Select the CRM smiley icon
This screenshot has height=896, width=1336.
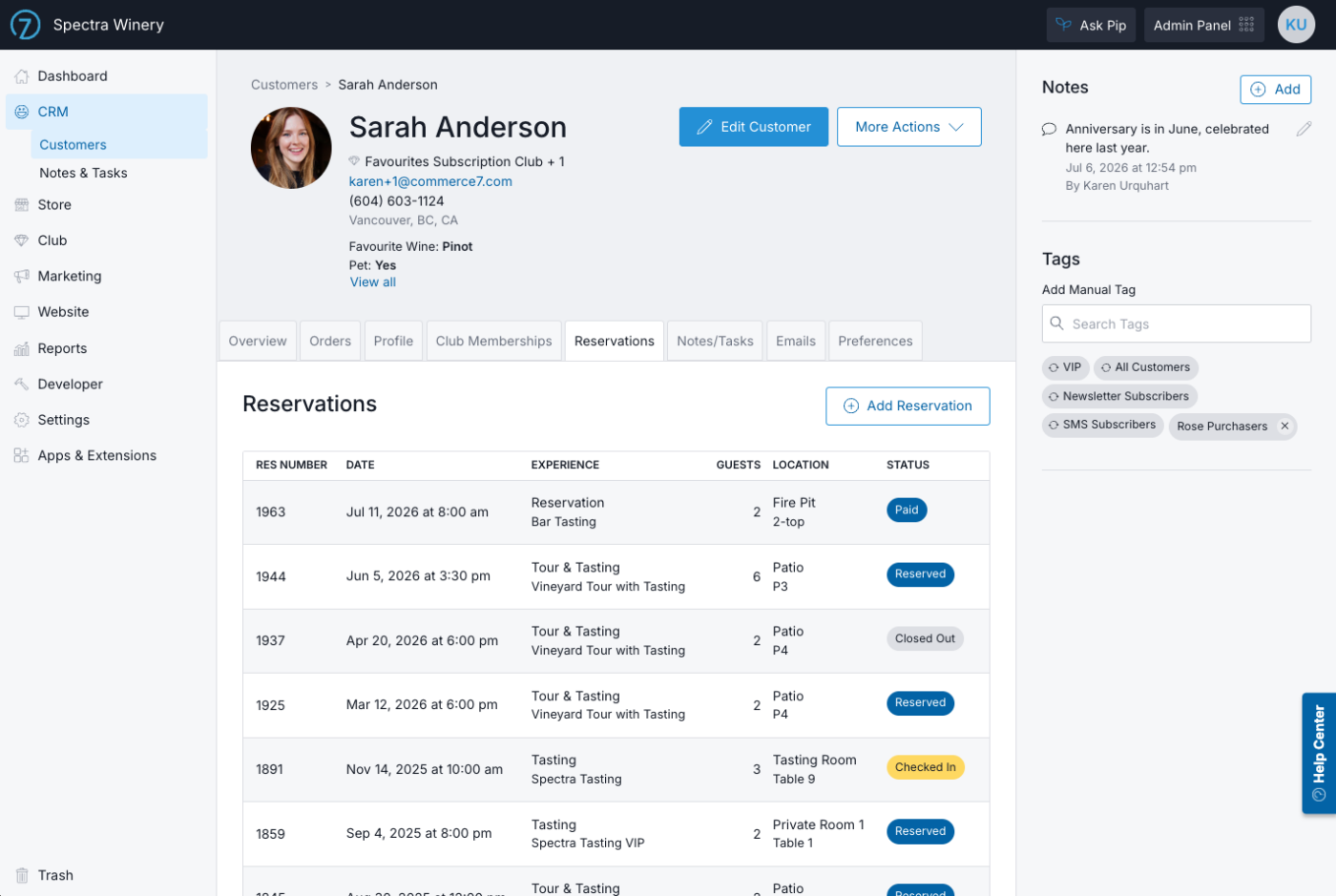[x=21, y=112]
